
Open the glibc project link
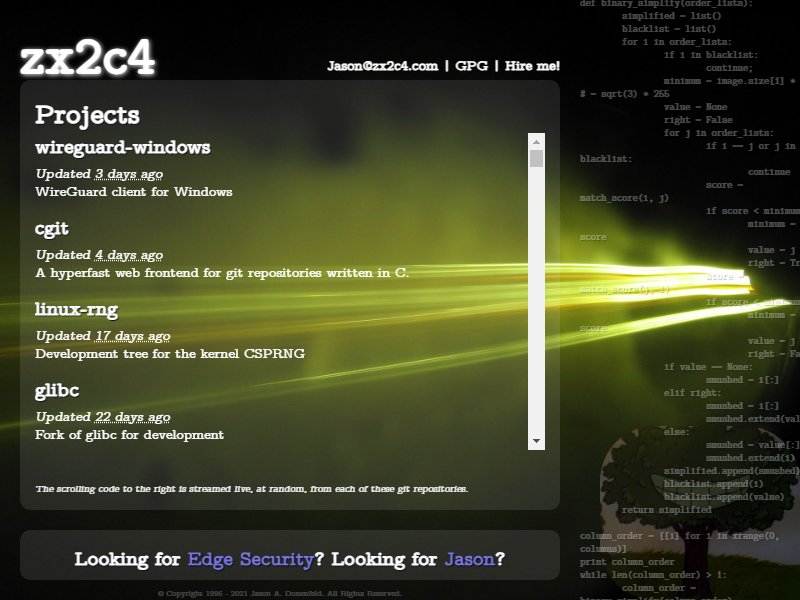tap(57, 391)
